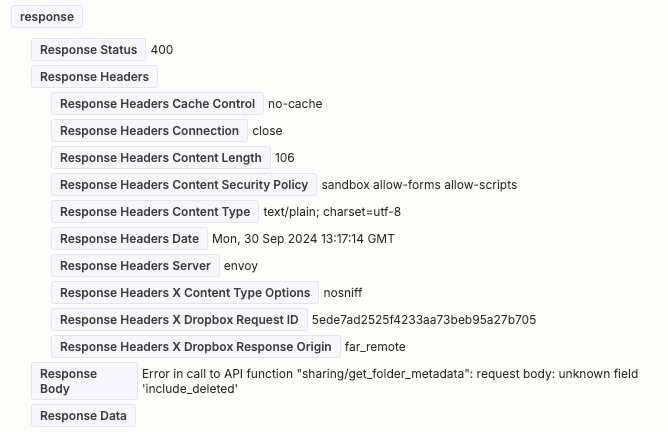Select the Cache Control header label
Viewport: 668px width, 432px height.
(x=157, y=104)
